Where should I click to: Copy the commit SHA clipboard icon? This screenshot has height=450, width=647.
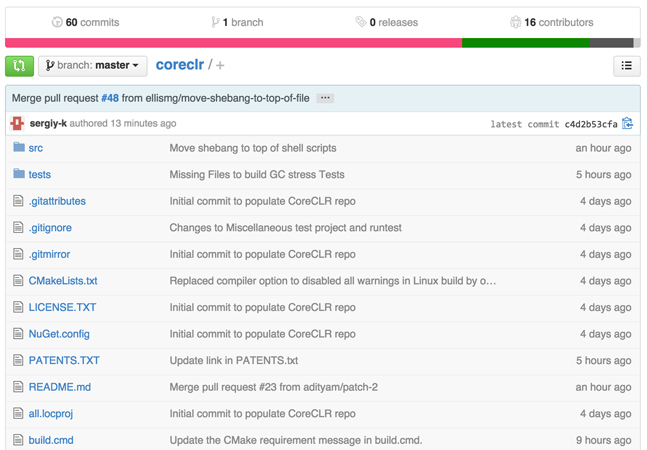(627, 123)
